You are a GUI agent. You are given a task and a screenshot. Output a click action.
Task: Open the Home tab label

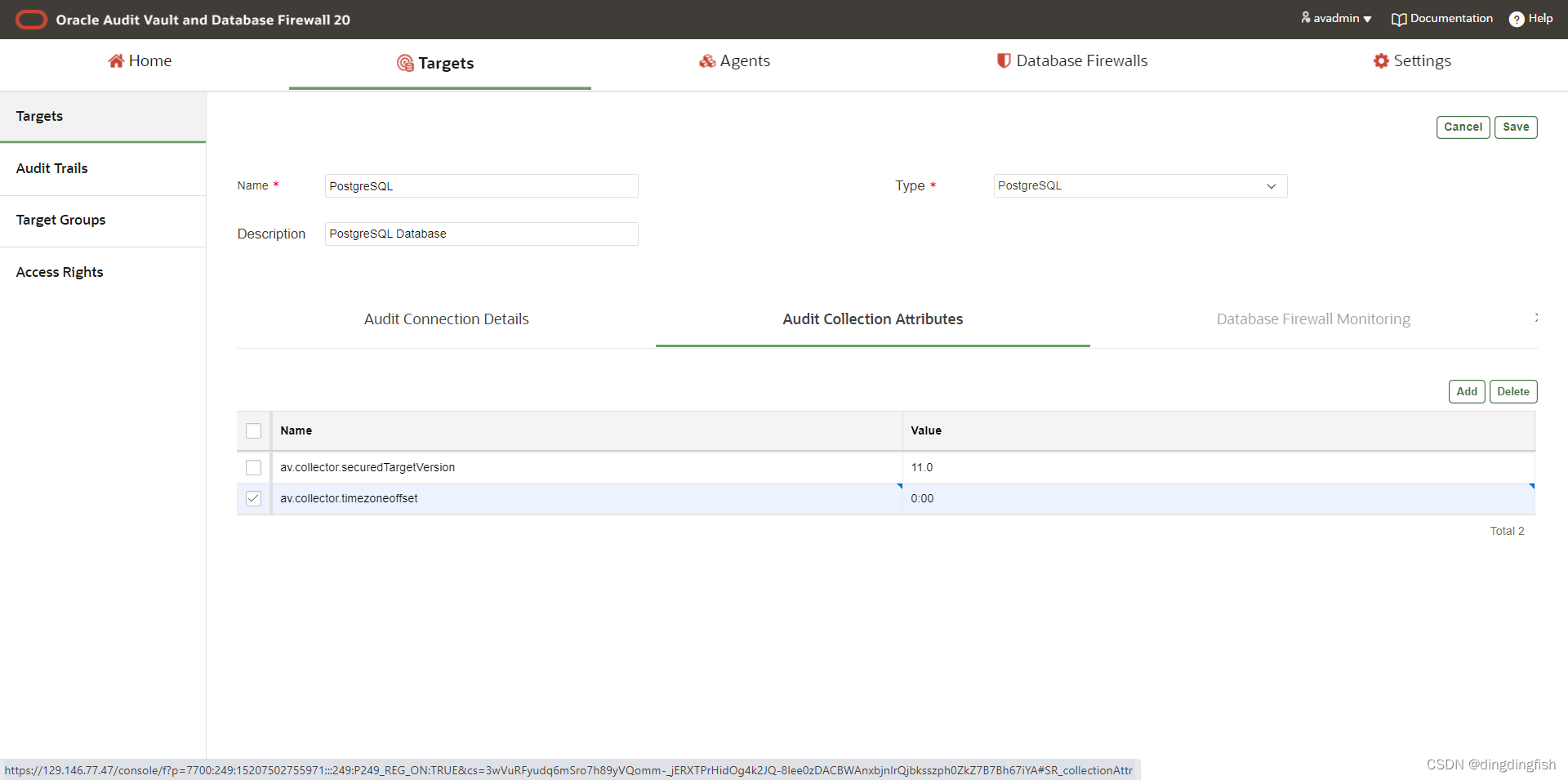[150, 60]
